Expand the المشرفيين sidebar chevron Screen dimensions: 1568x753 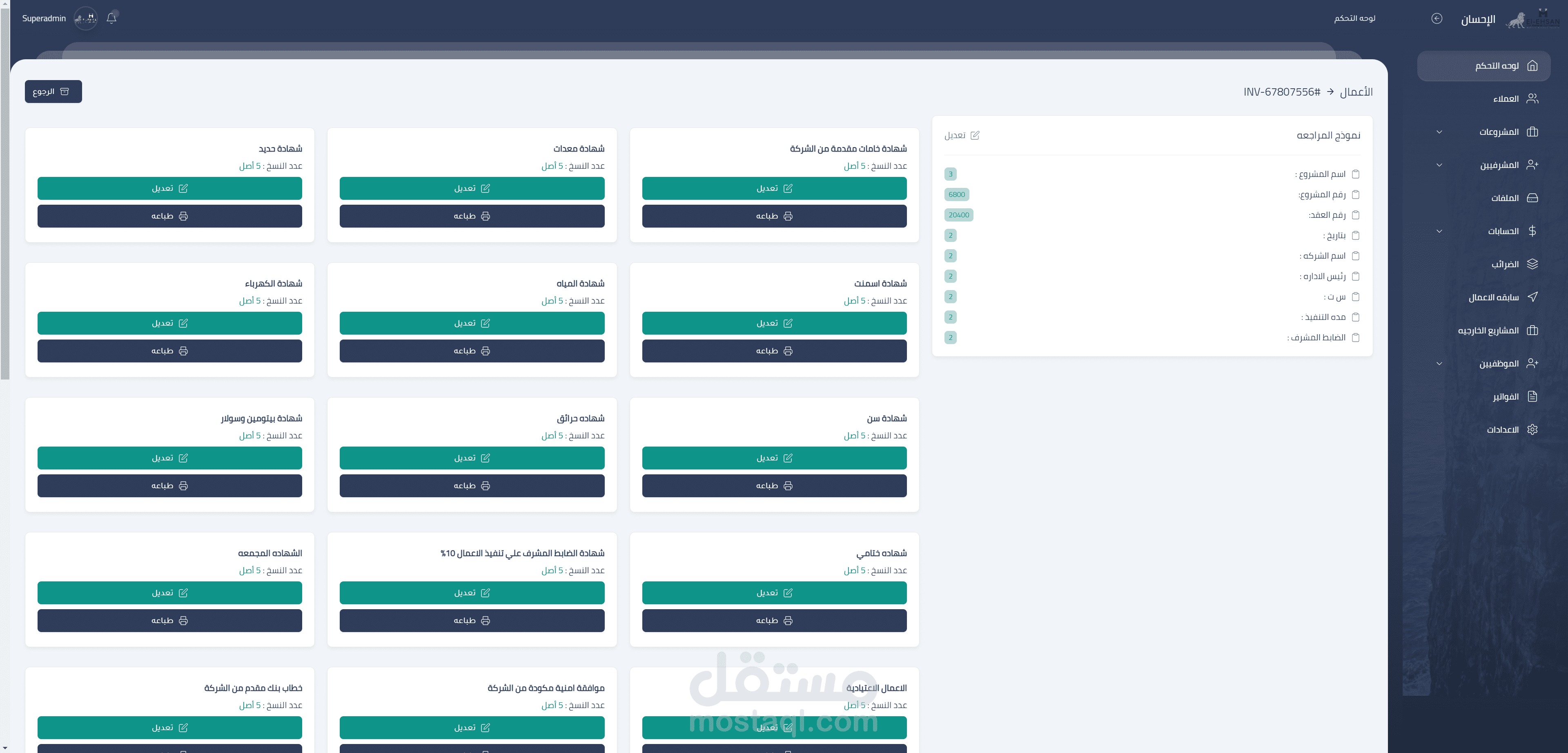pos(1439,165)
